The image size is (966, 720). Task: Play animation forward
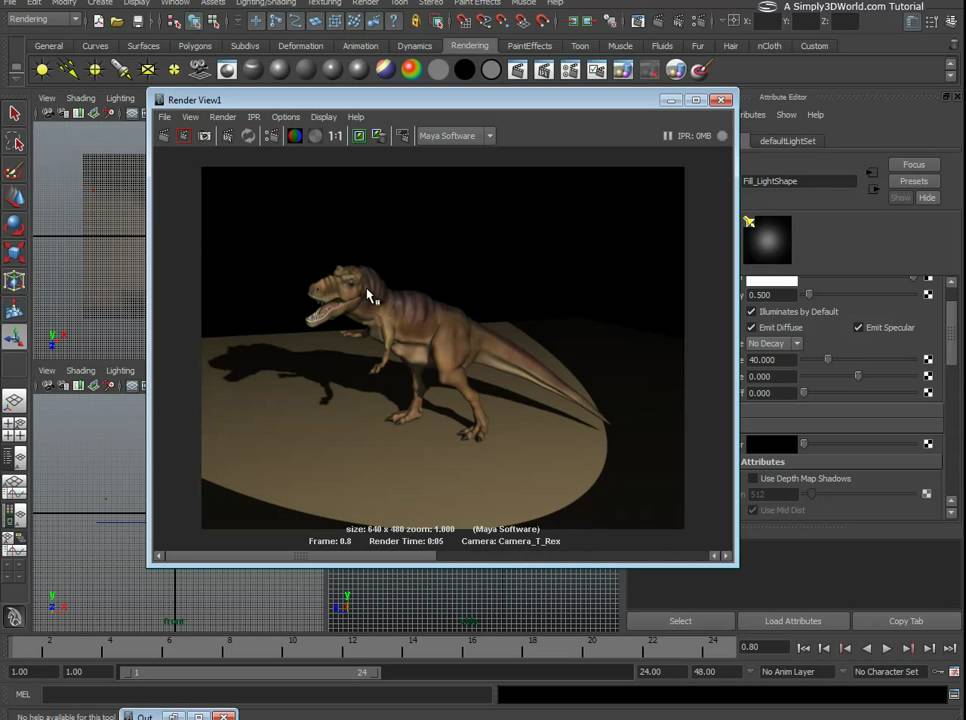[887, 648]
